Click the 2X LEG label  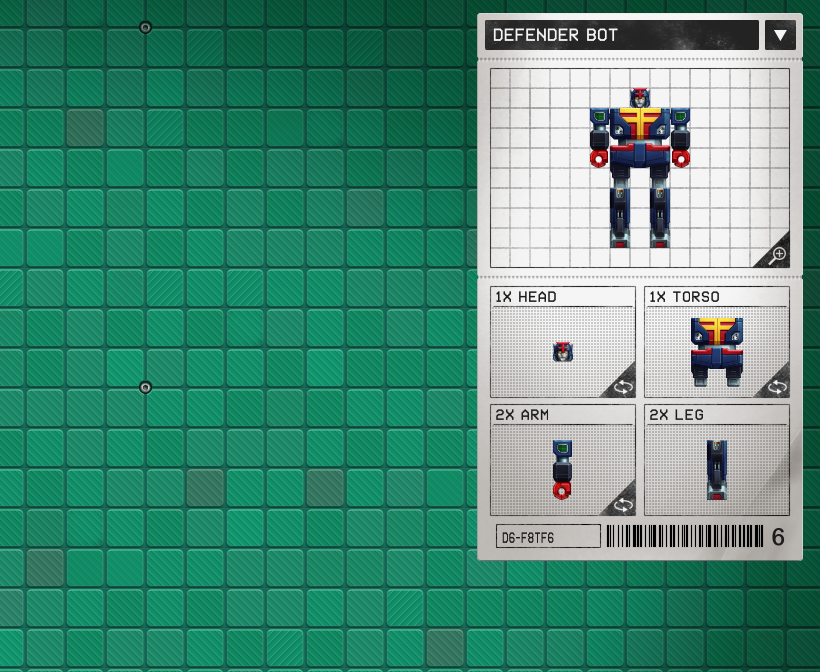tap(676, 415)
